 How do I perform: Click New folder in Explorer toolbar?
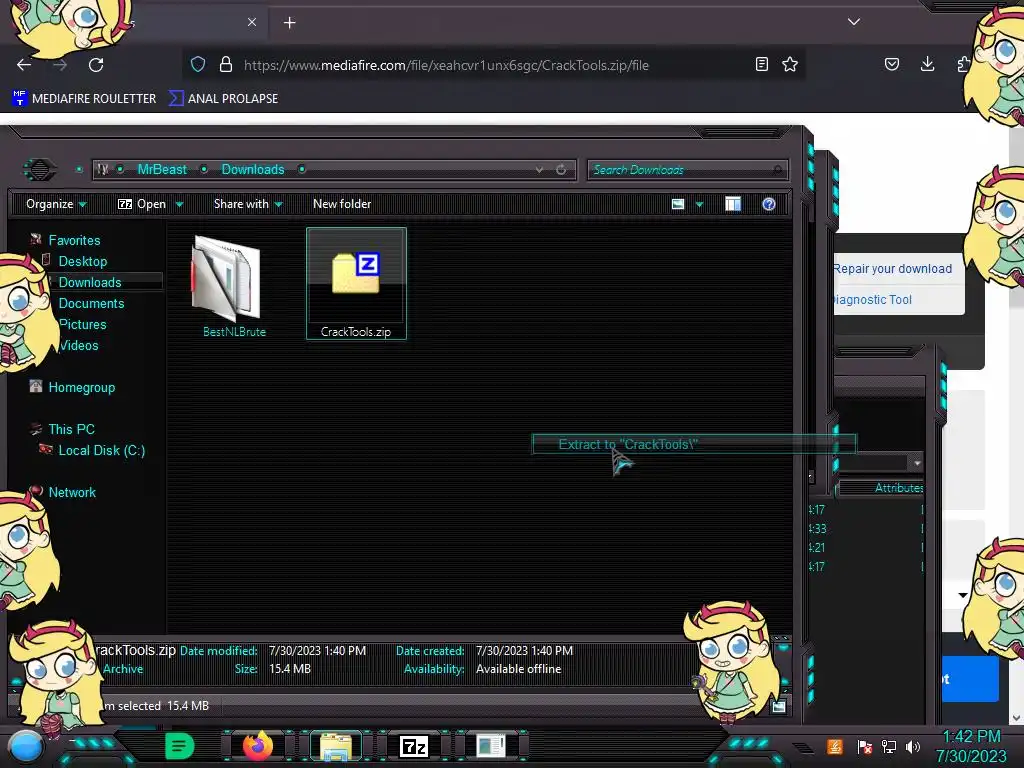(342, 204)
